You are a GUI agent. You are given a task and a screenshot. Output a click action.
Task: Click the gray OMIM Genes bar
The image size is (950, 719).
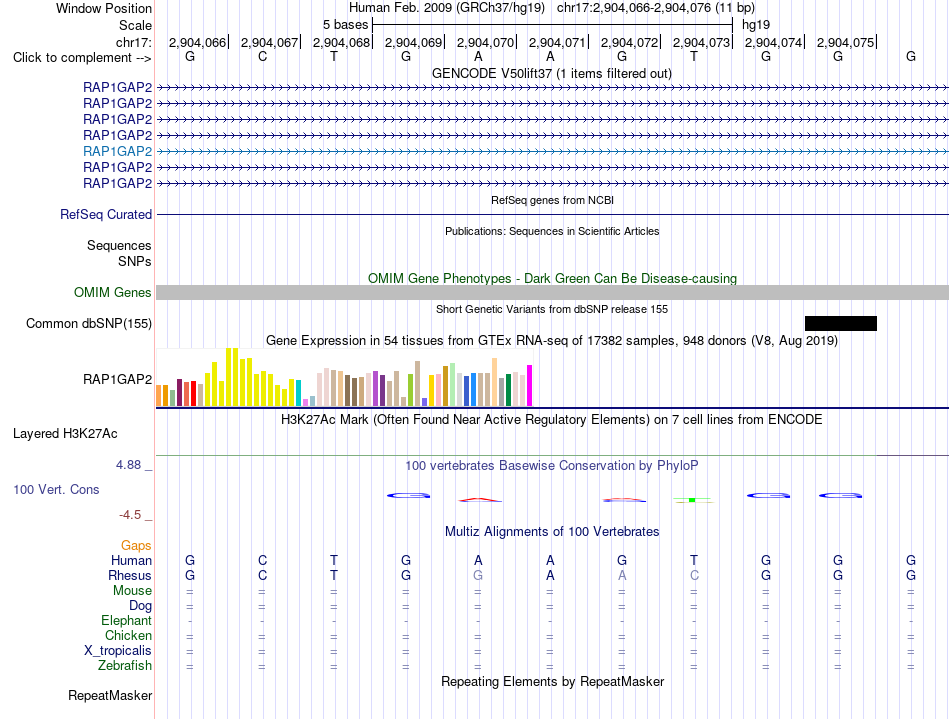point(552,293)
